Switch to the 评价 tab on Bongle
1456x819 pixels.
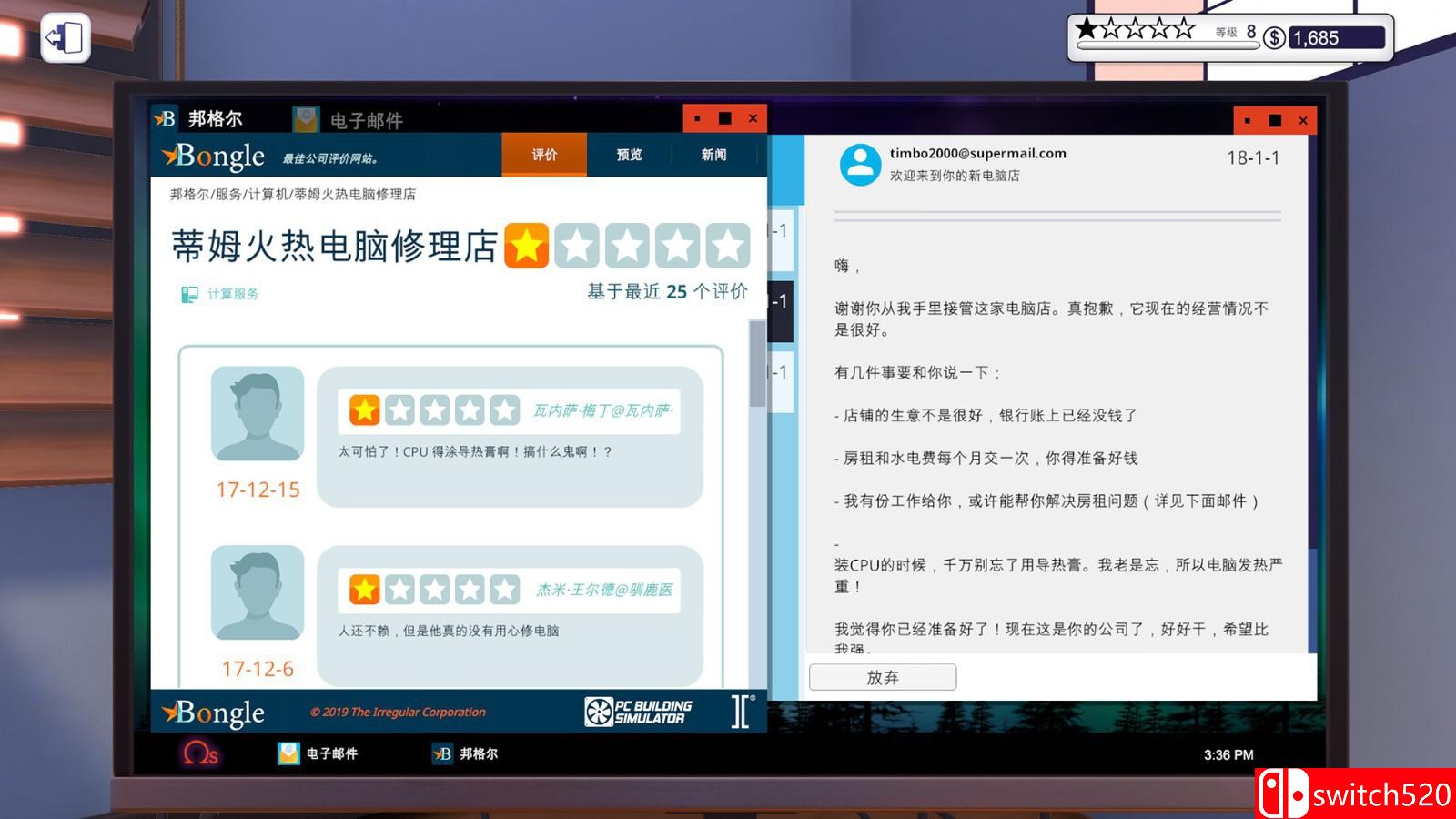click(x=543, y=155)
